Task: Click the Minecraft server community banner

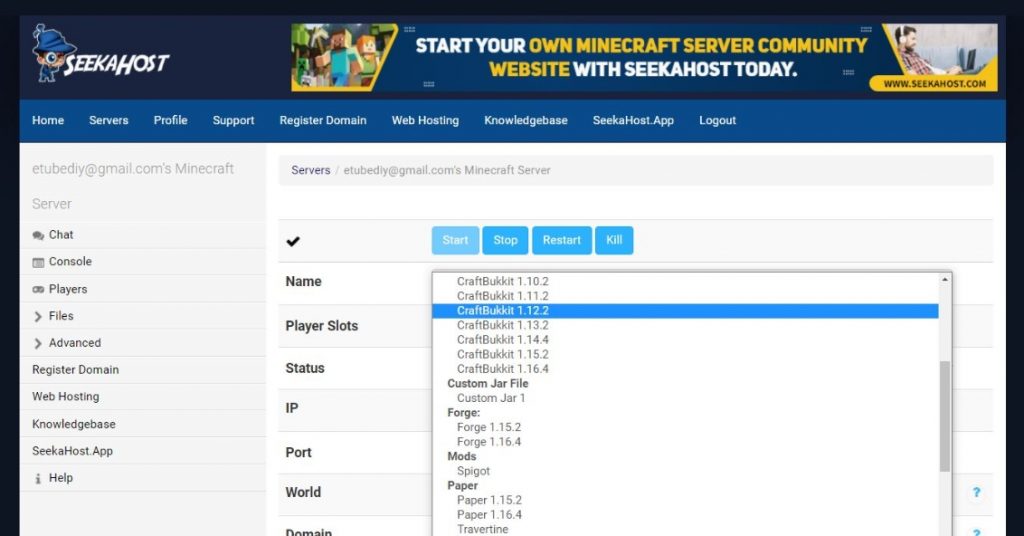Action: coord(644,57)
